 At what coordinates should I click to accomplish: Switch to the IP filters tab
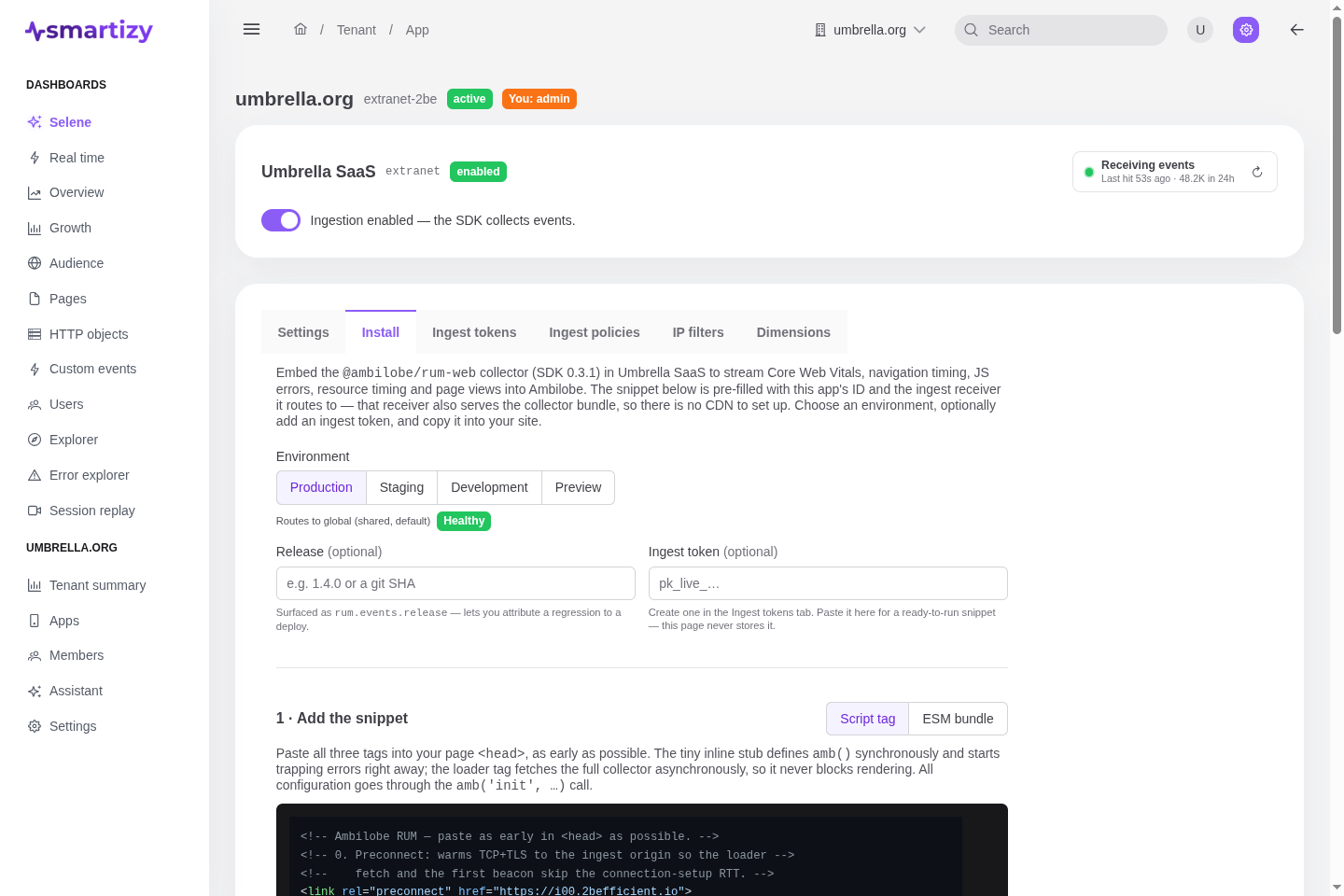pos(698,332)
